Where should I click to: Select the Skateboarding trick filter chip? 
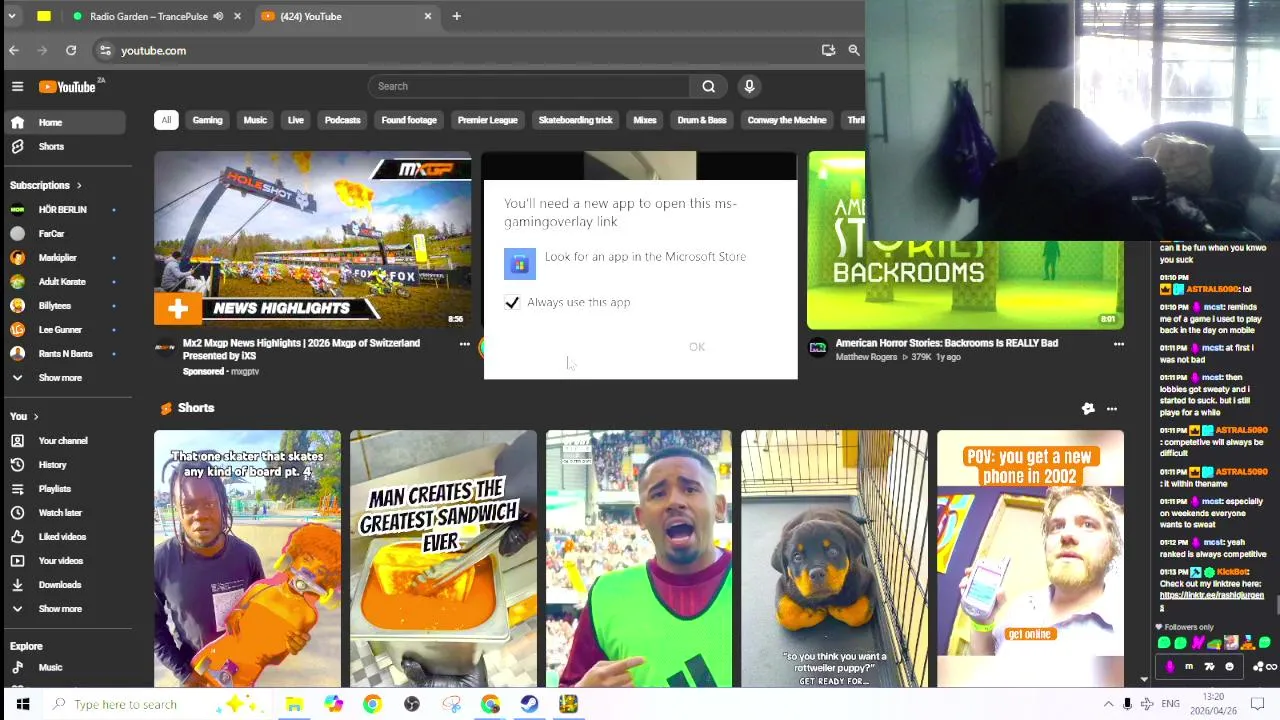(575, 120)
